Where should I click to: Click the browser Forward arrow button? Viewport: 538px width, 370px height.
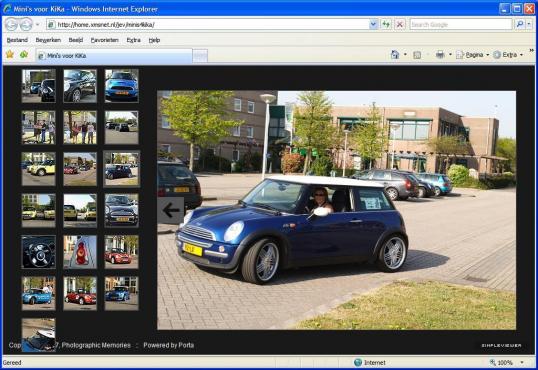coord(26,24)
